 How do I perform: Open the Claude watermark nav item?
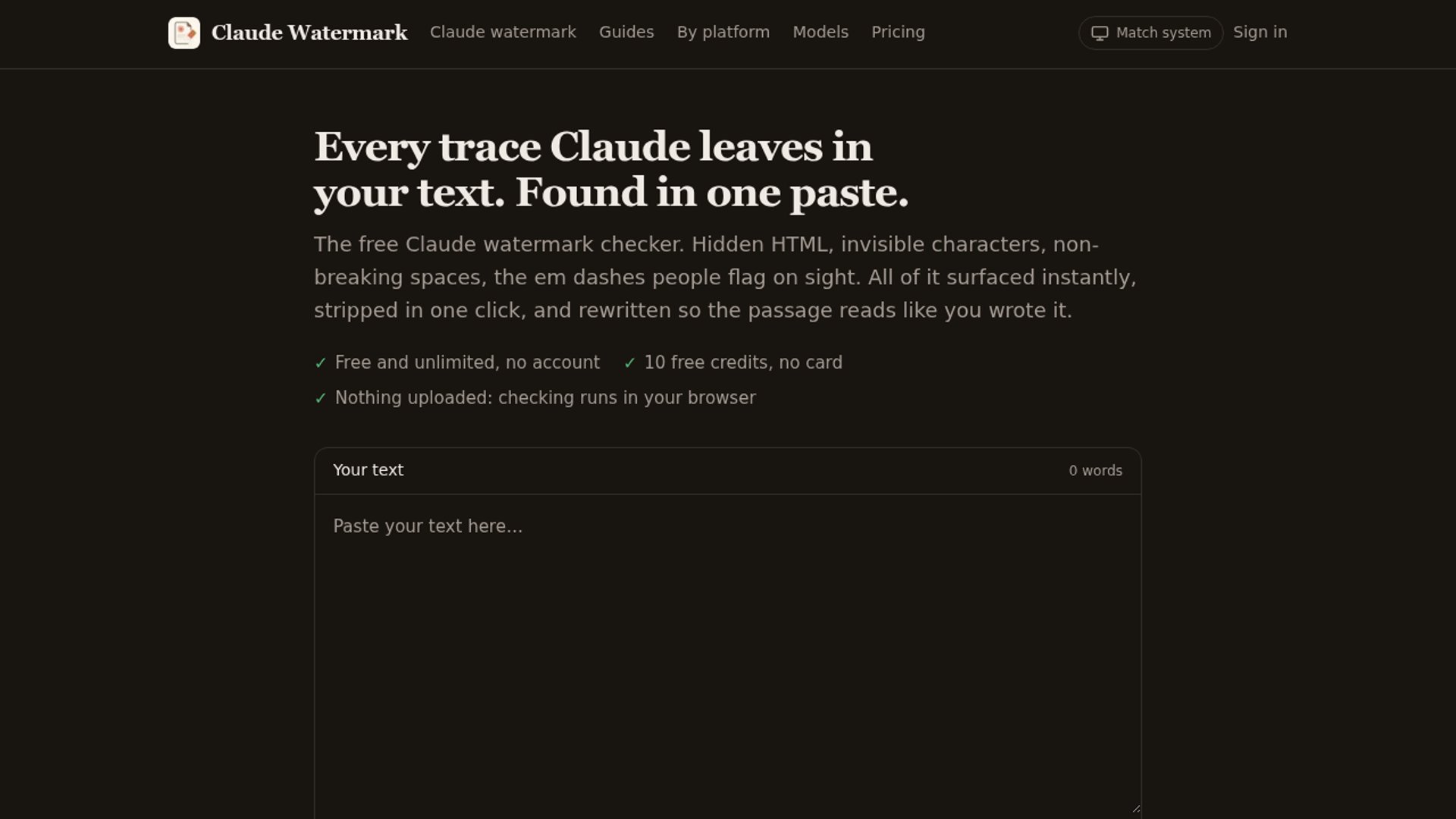[503, 33]
